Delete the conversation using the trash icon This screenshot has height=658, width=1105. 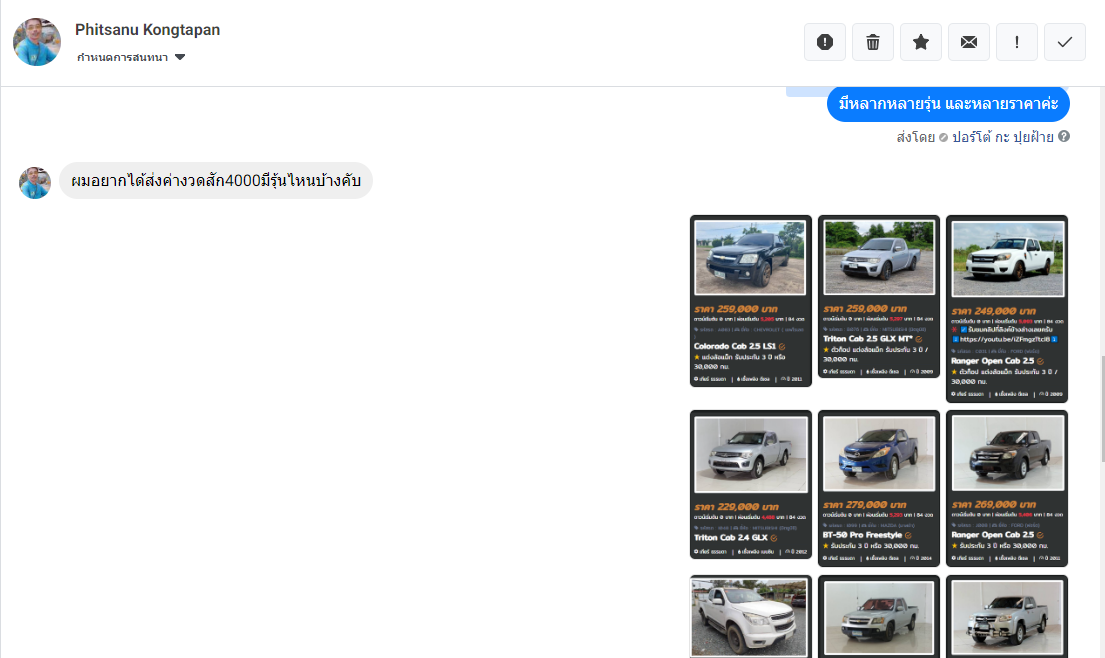pos(873,42)
